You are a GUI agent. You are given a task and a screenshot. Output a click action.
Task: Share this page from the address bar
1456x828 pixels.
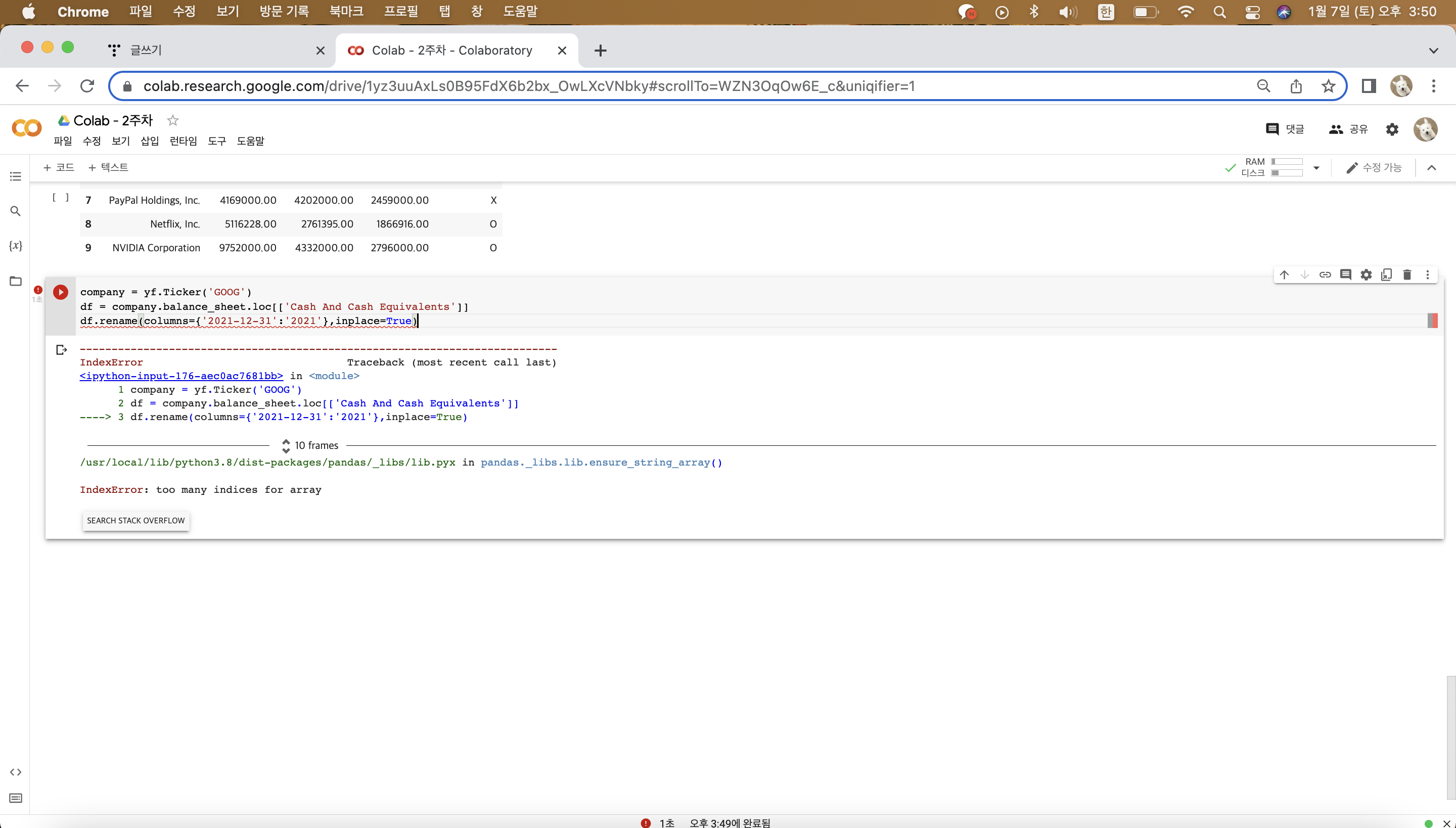[1296, 86]
